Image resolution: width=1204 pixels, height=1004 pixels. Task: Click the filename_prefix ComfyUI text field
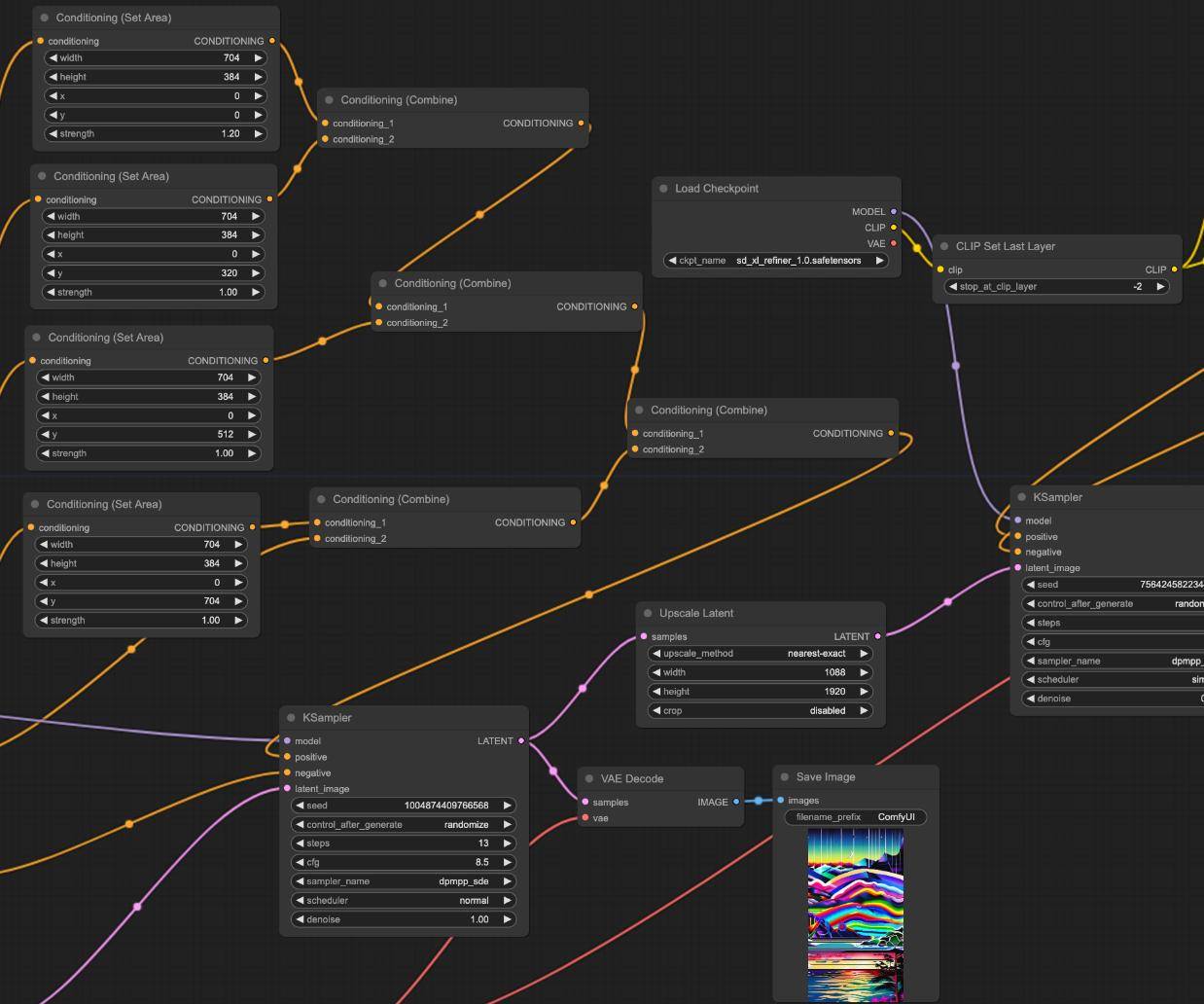856,817
